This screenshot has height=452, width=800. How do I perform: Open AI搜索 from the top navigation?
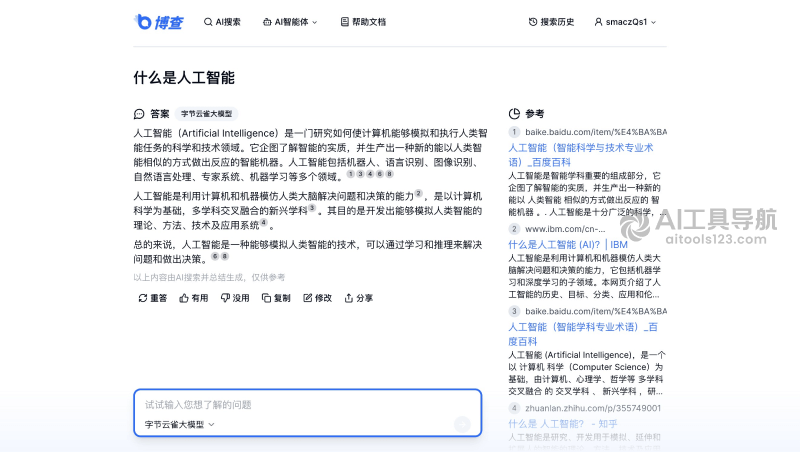pyautogui.click(x=222, y=22)
